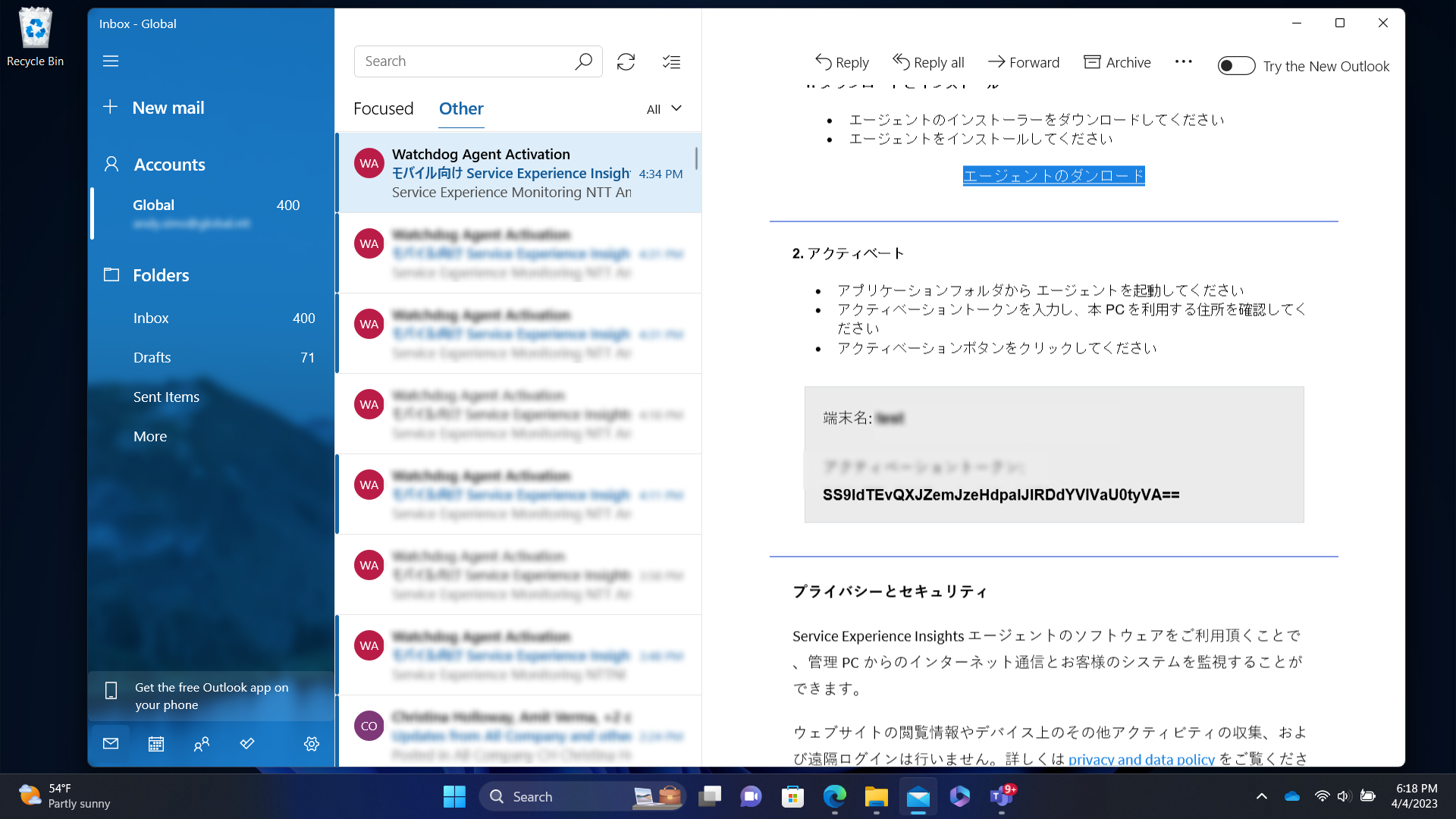Toggle Try the New Outlook switch
1456x819 pixels.
tap(1236, 66)
